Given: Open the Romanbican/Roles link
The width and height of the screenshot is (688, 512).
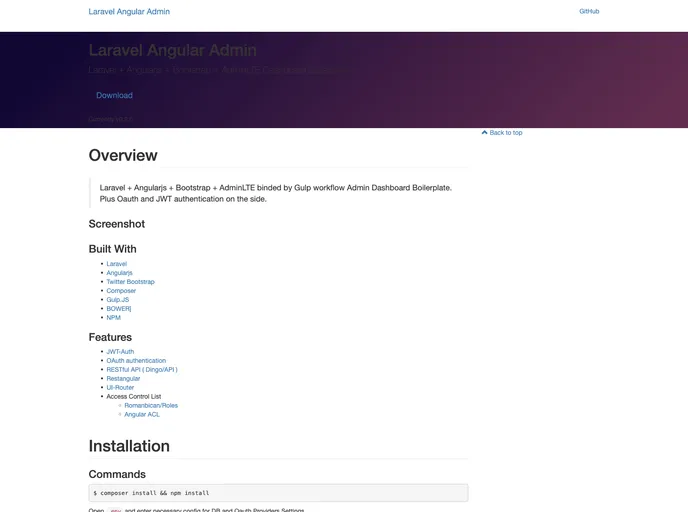Looking at the screenshot, I should [x=151, y=405].
